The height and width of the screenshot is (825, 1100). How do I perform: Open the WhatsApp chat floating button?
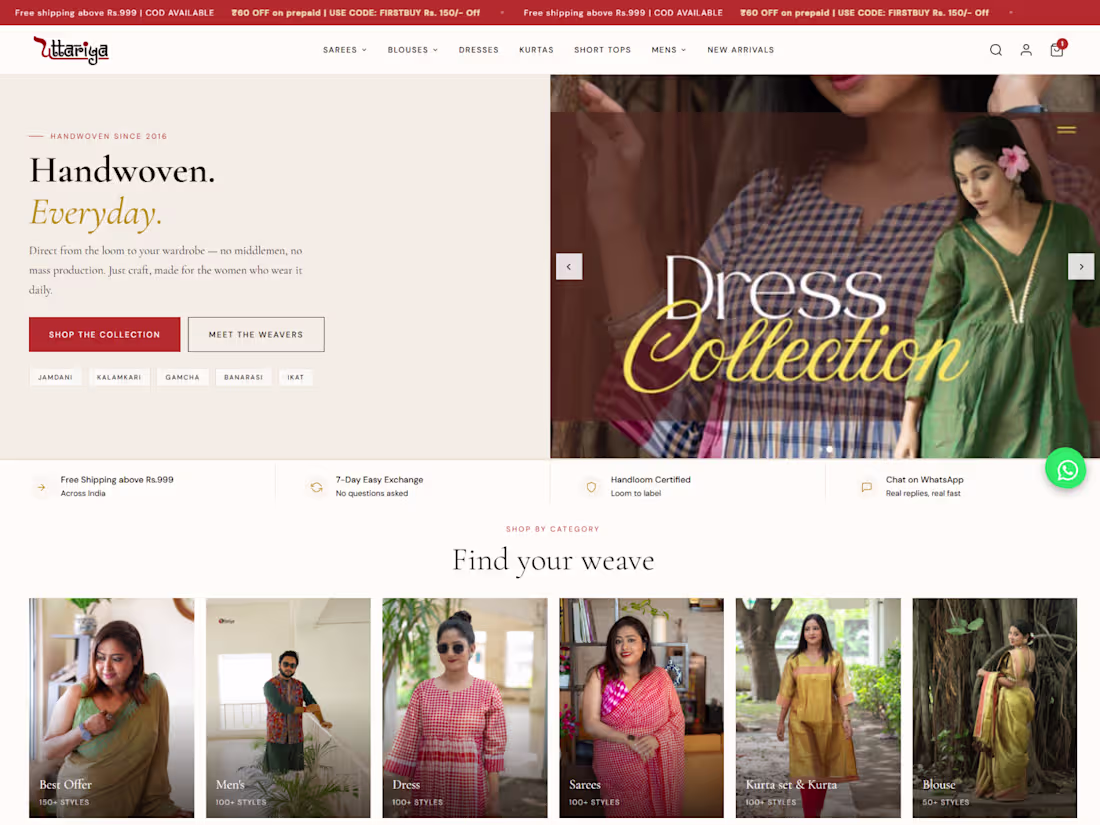click(x=1066, y=469)
